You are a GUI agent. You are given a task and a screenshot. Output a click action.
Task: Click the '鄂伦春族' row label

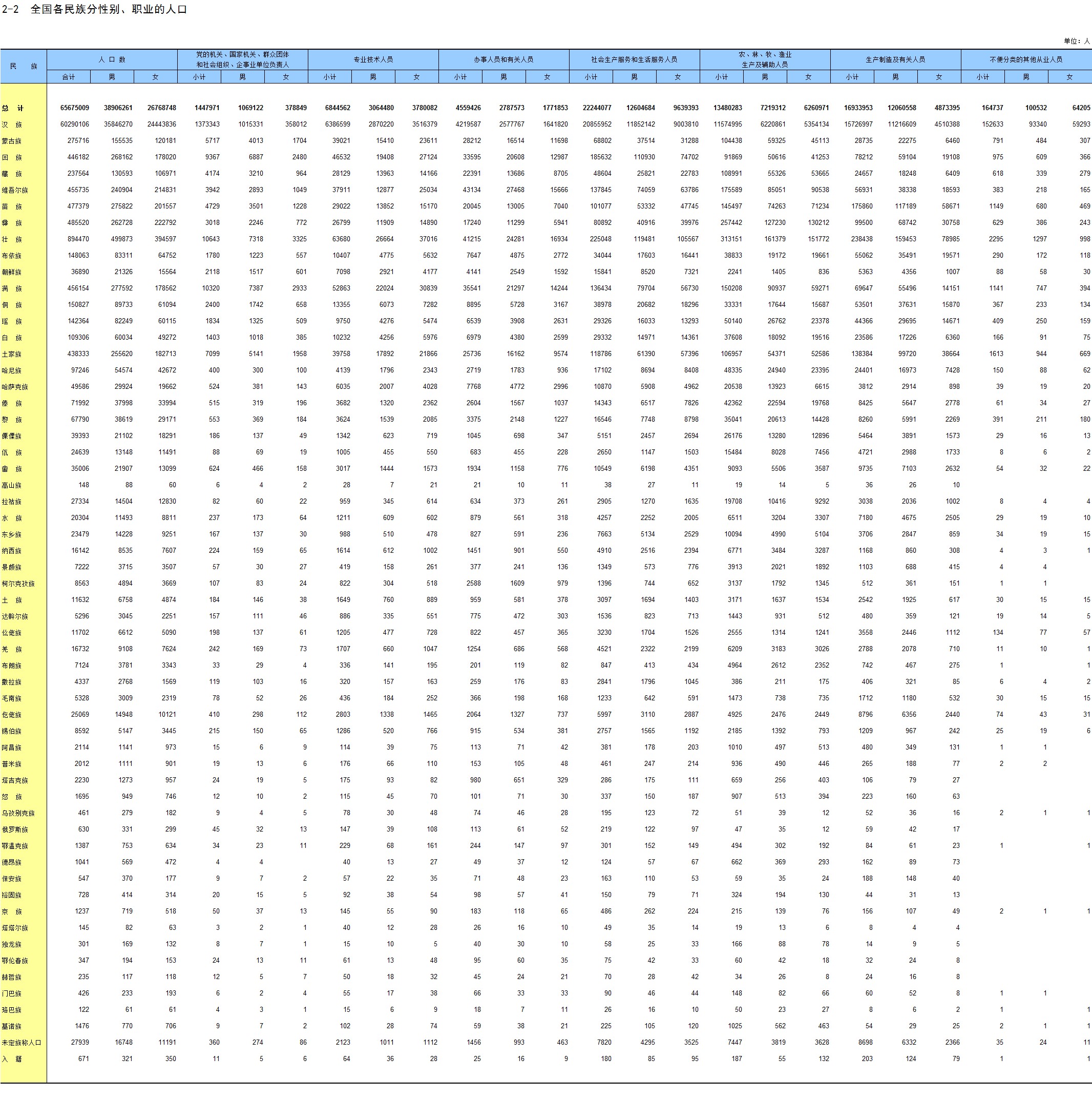tap(15, 961)
